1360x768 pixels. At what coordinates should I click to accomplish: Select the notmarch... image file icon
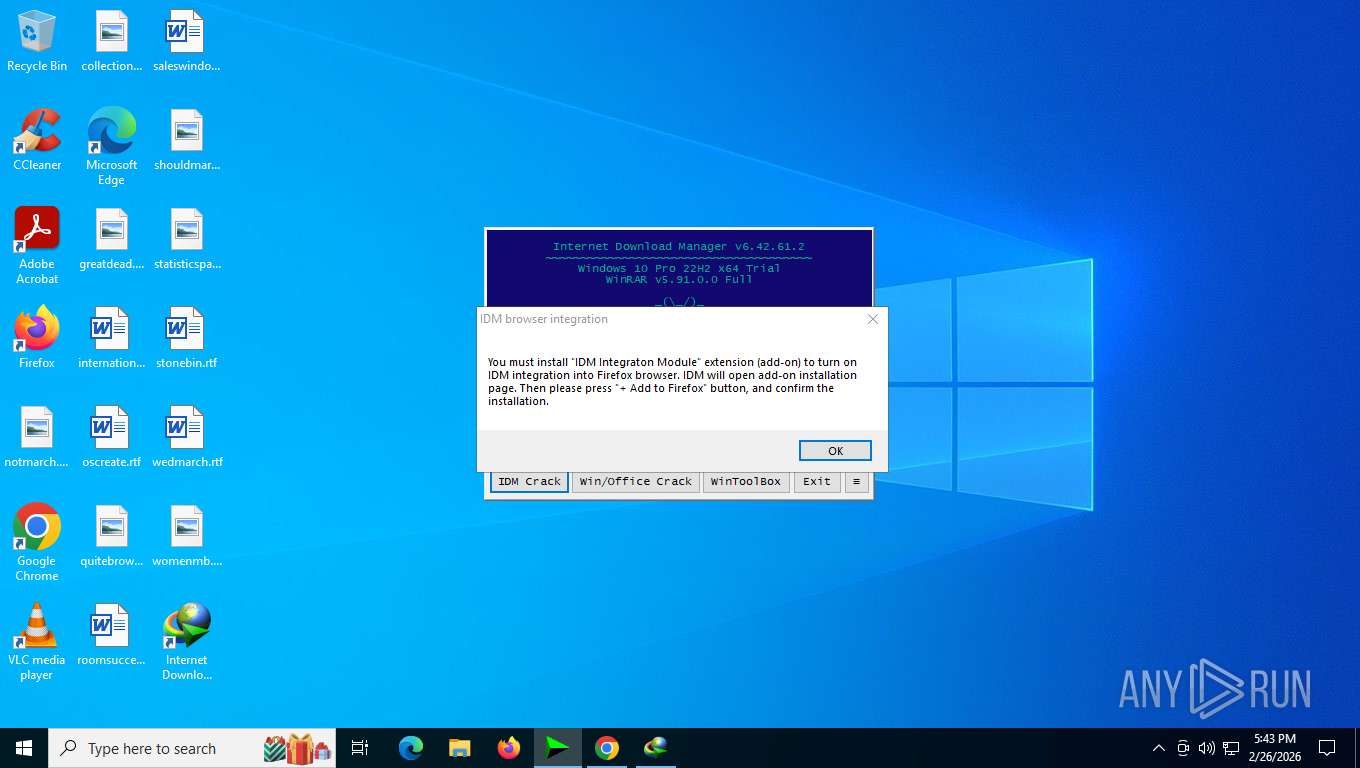pos(37,437)
